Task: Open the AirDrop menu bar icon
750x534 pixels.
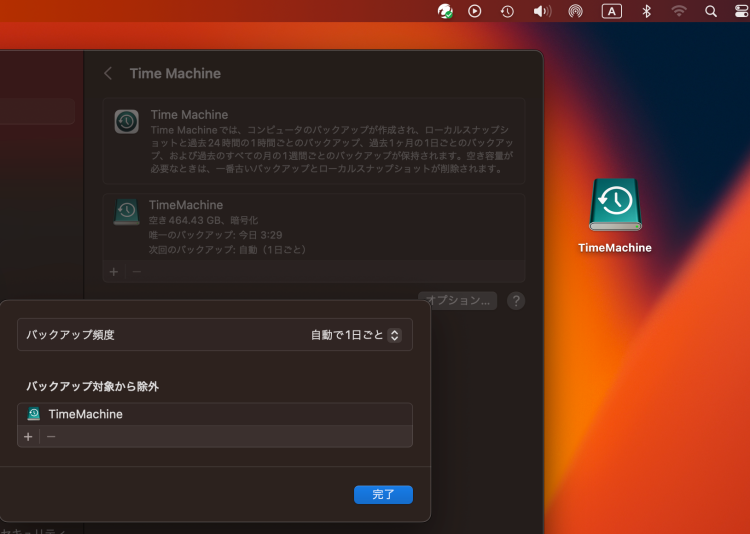Action: coord(575,11)
